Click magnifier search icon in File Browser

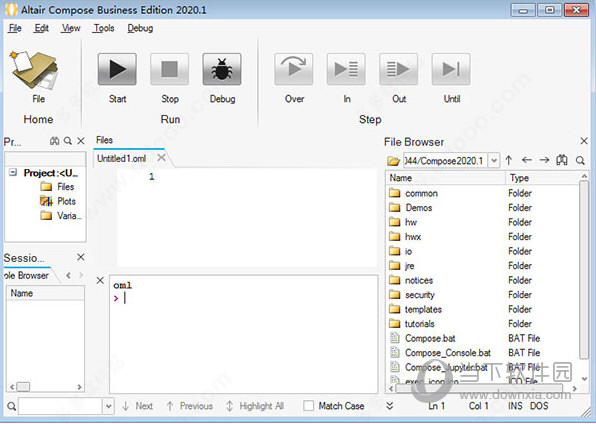(x=580, y=160)
